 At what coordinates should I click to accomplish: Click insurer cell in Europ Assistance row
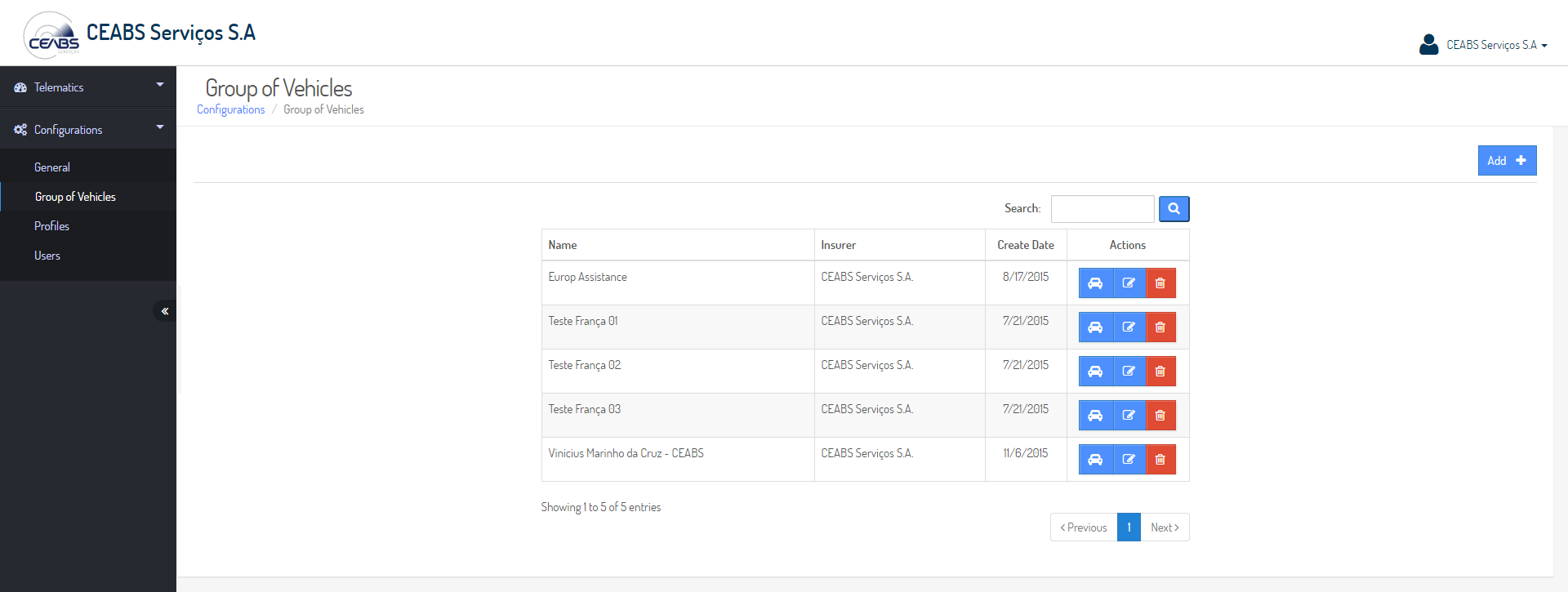(900, 283)
